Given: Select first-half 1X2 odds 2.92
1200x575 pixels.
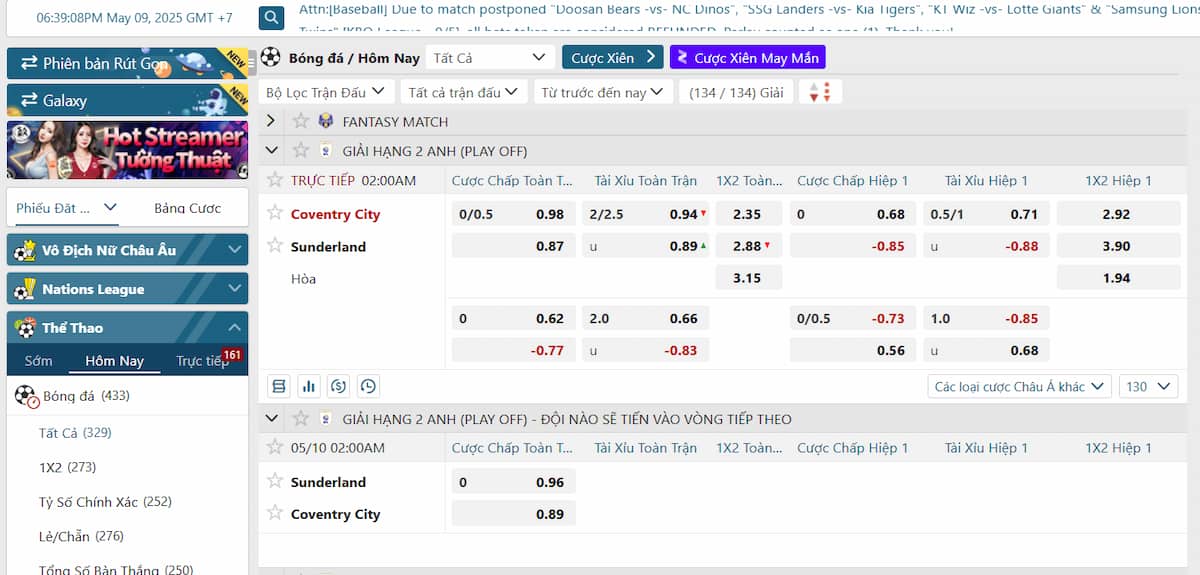Looking at the screenshot, I should (x=1116, y=214).
